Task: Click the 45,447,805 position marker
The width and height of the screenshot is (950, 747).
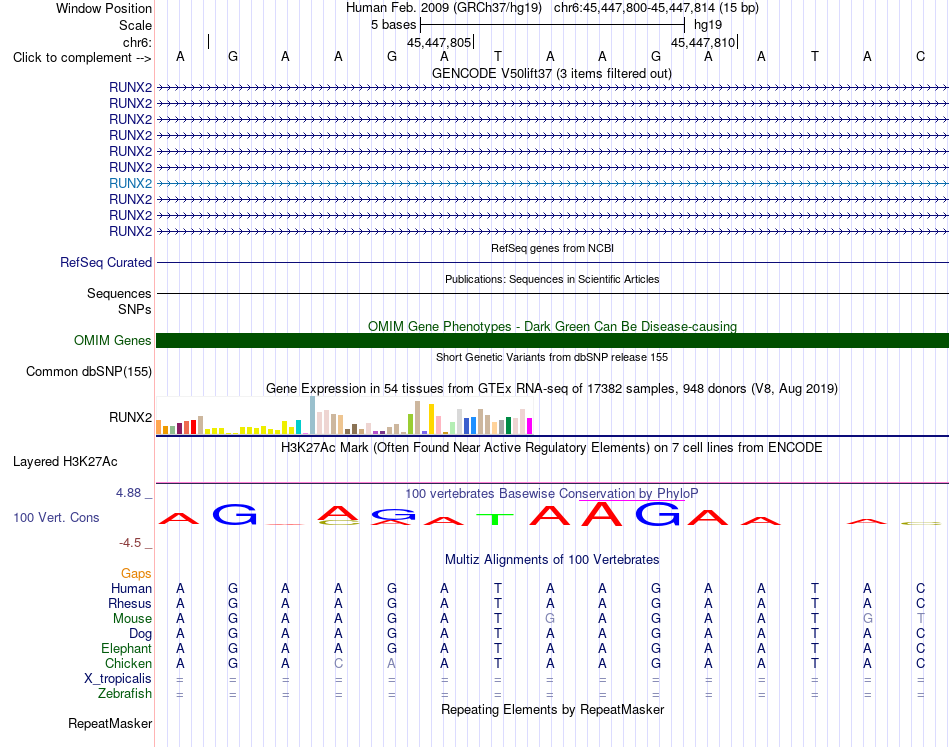Action: 439,42
